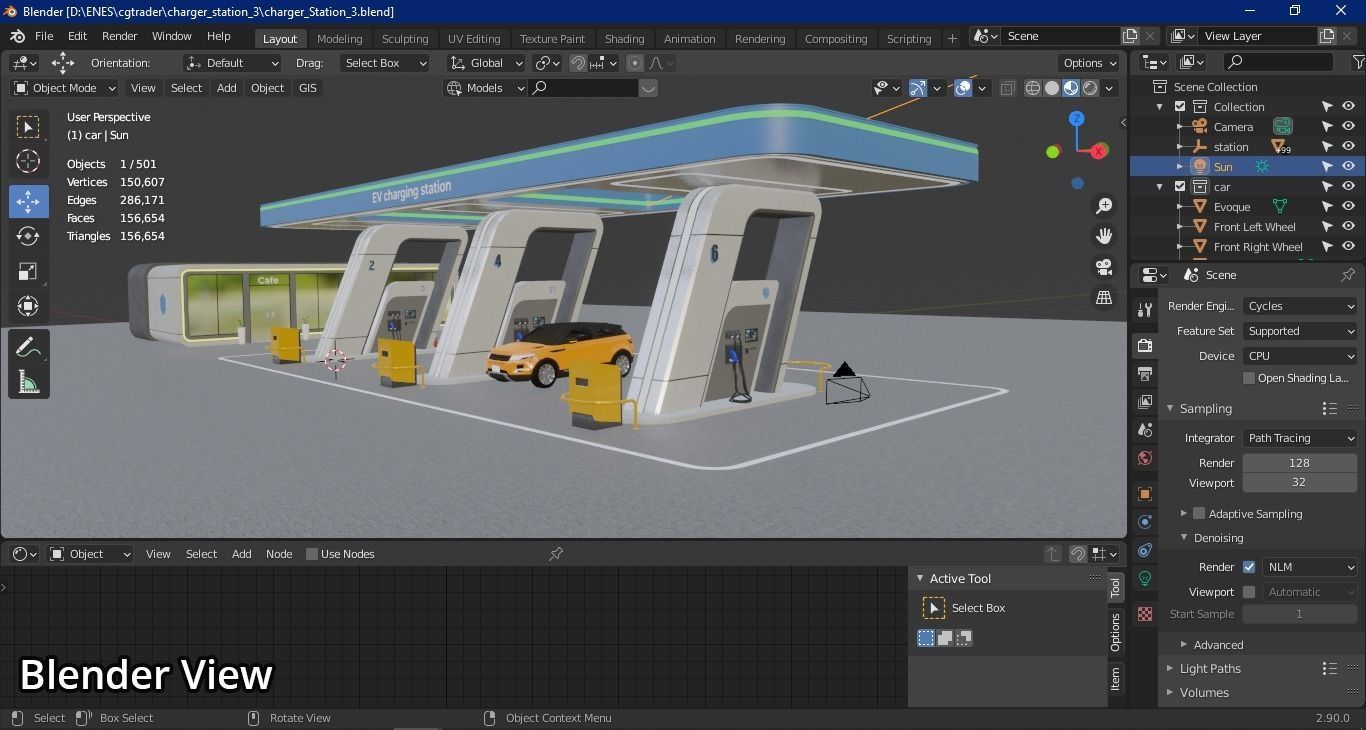Open the Output properties tab
Viewport: 1366px width, 730px height.
click(x=1145, y=373)
